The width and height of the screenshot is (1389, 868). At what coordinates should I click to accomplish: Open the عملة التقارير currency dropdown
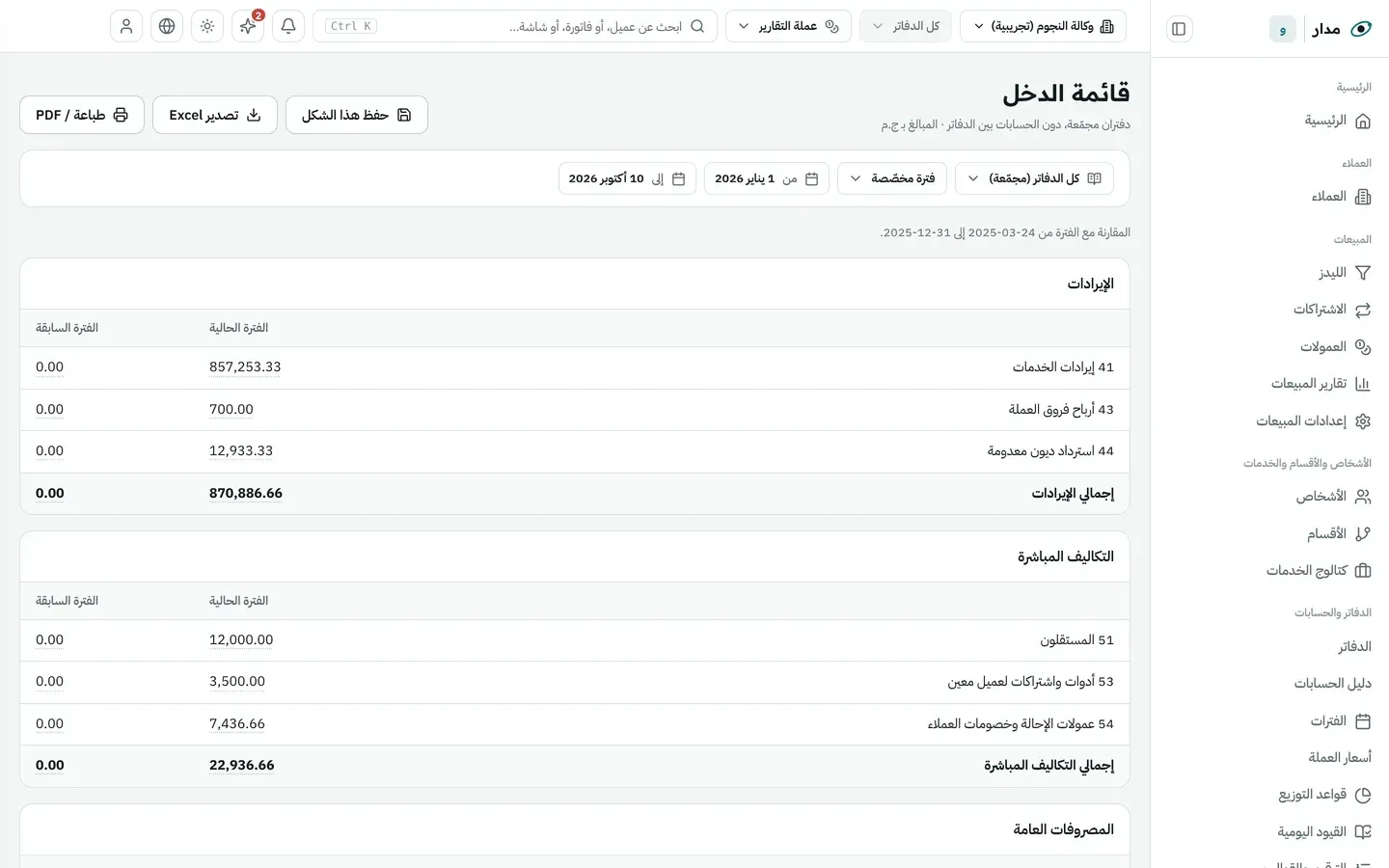tap(788, 26)
